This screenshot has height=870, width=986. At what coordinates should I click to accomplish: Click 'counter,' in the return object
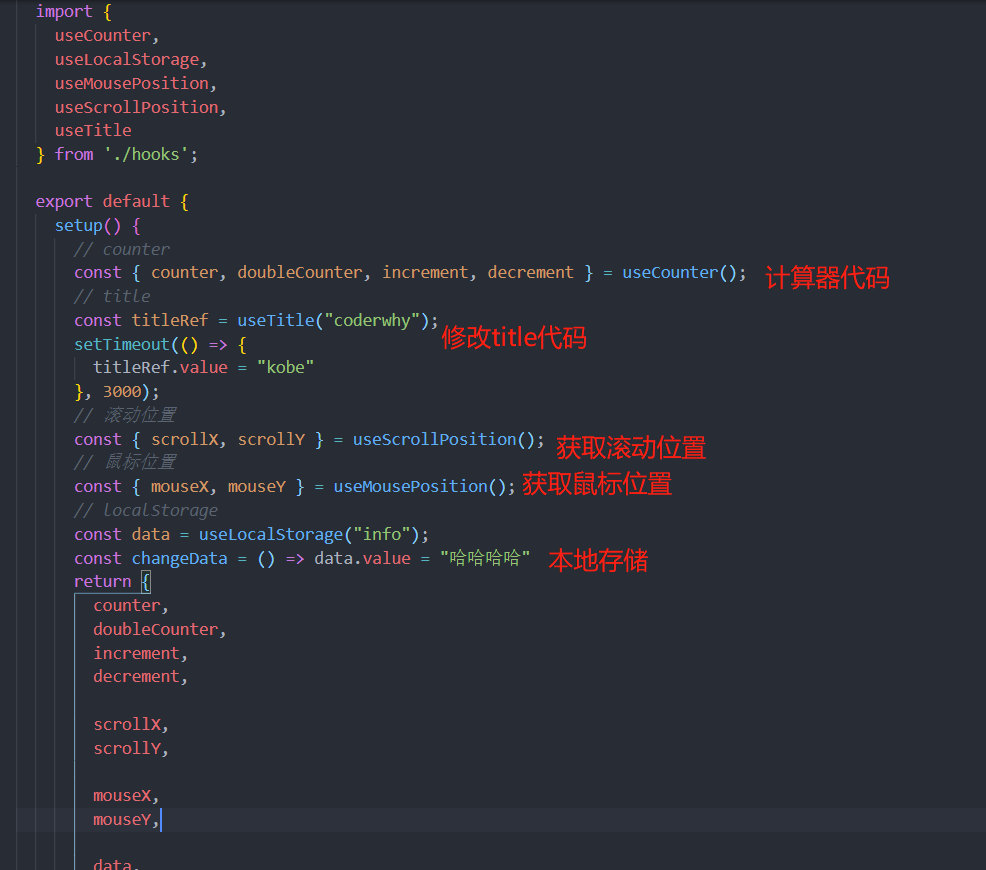[x=131, y=605]
